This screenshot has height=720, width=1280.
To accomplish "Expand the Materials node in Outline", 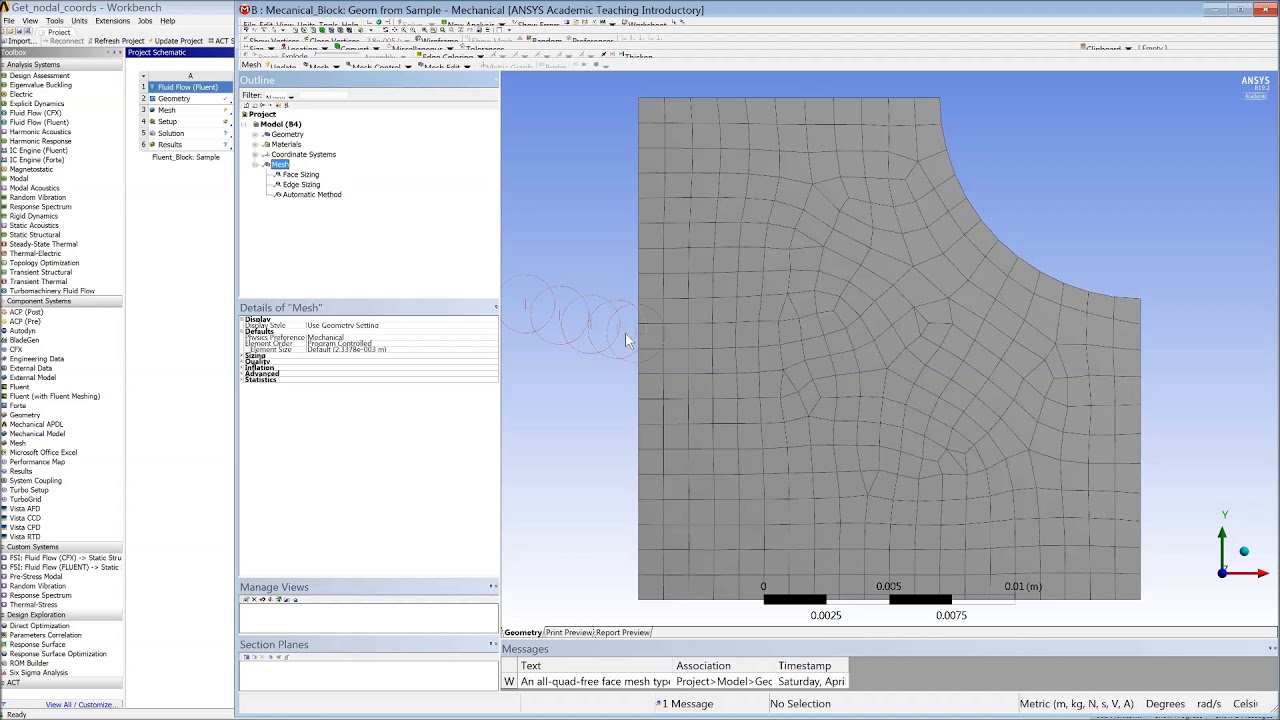I will click(255, 144).
